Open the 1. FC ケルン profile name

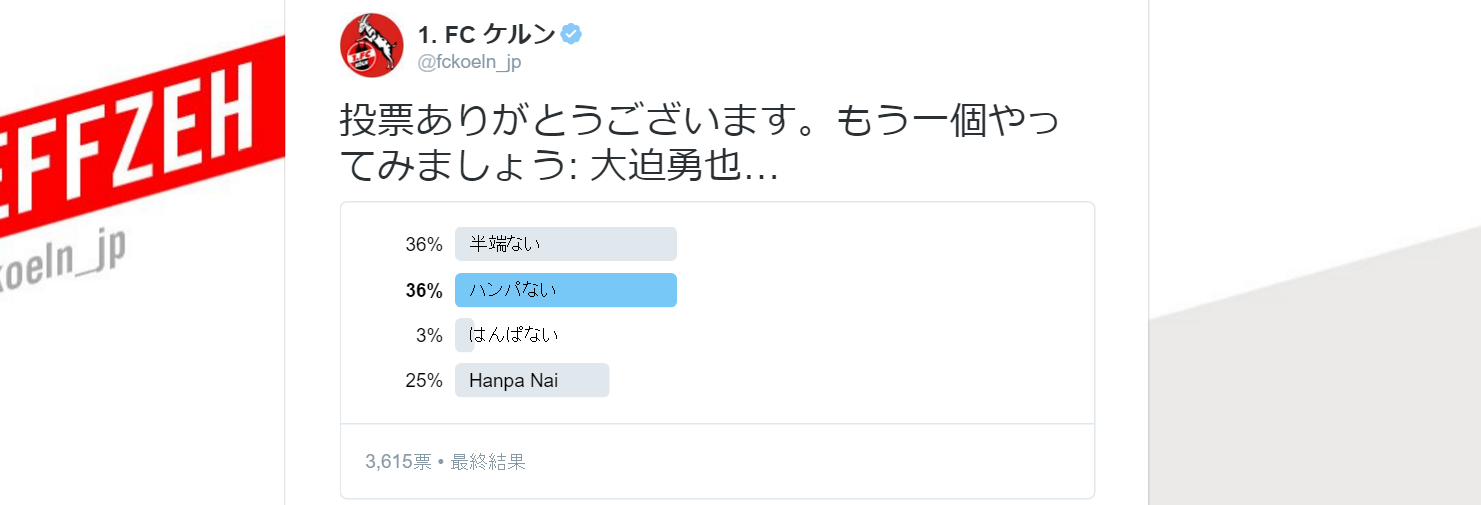(486, 34)
